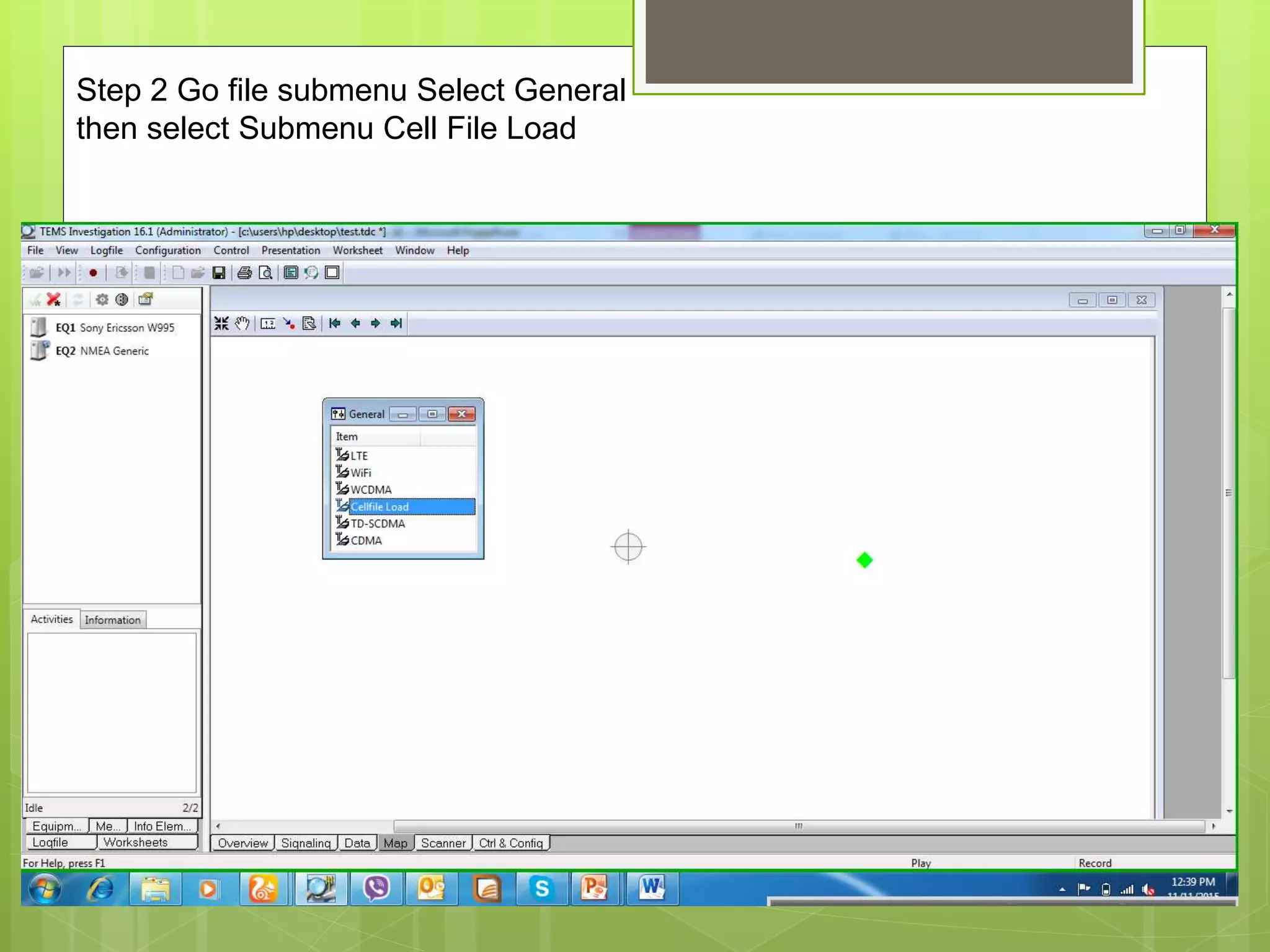Click the Print Preview icon
This screenshot has width=1270, height=952.
coord(265,273)
